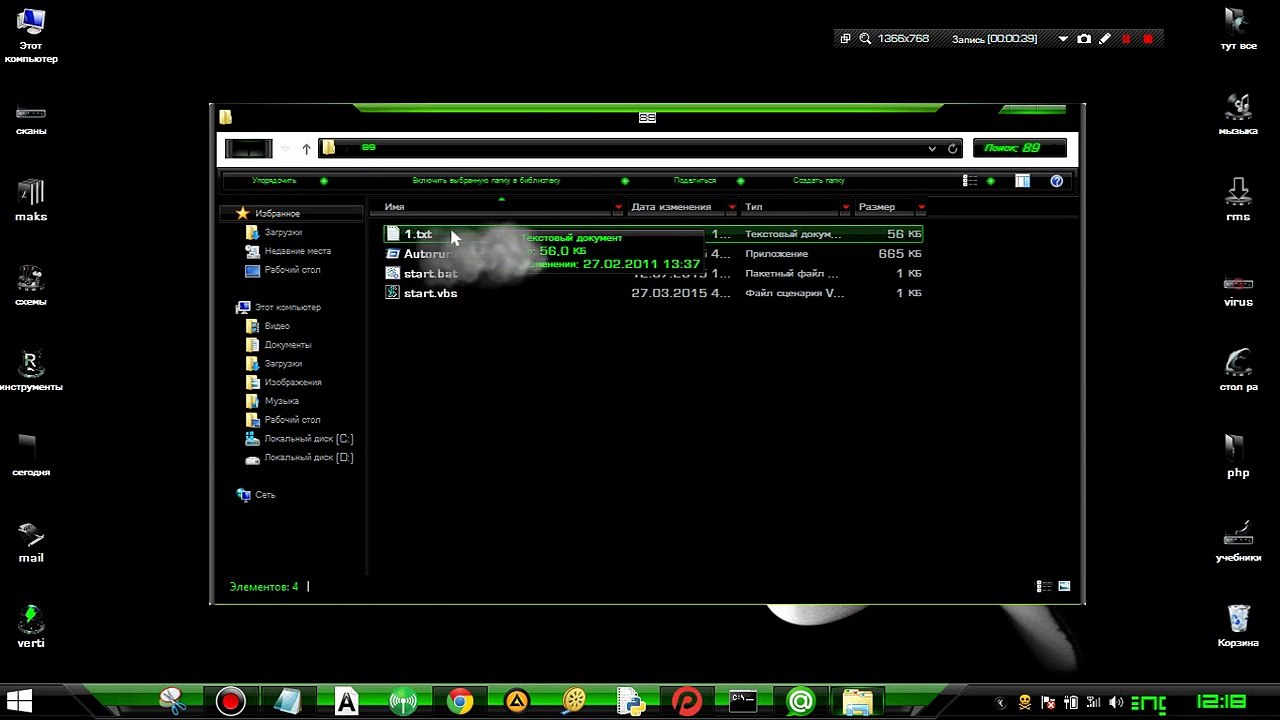Viewport: 1280px width, 720px height.
Task: Select Этот компьютер in navigation pane
Action: (287, 307)
